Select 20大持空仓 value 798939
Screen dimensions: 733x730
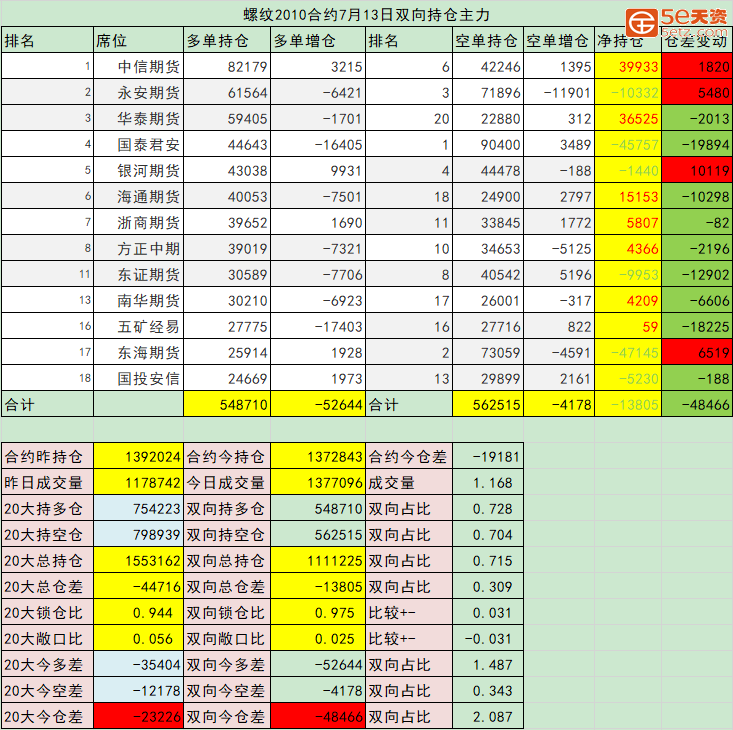coord(138,534)
